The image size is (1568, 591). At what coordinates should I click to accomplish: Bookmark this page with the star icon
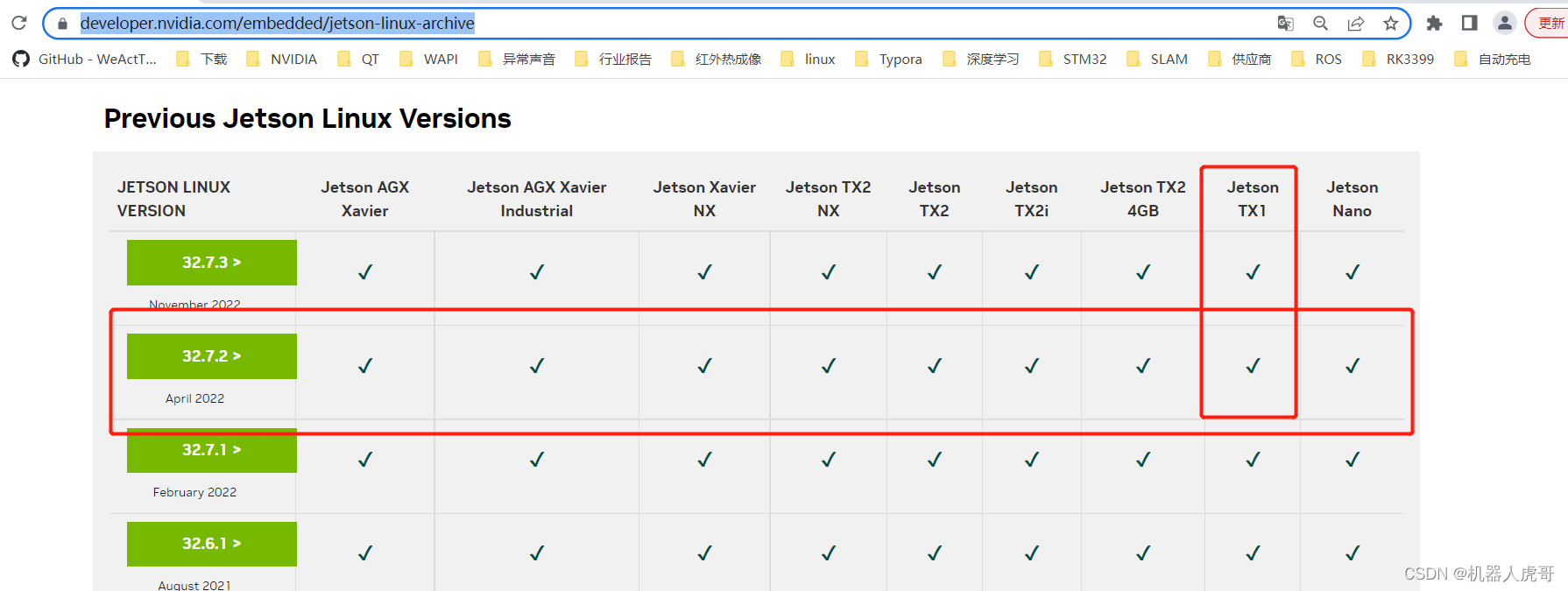pos(1390,24)
